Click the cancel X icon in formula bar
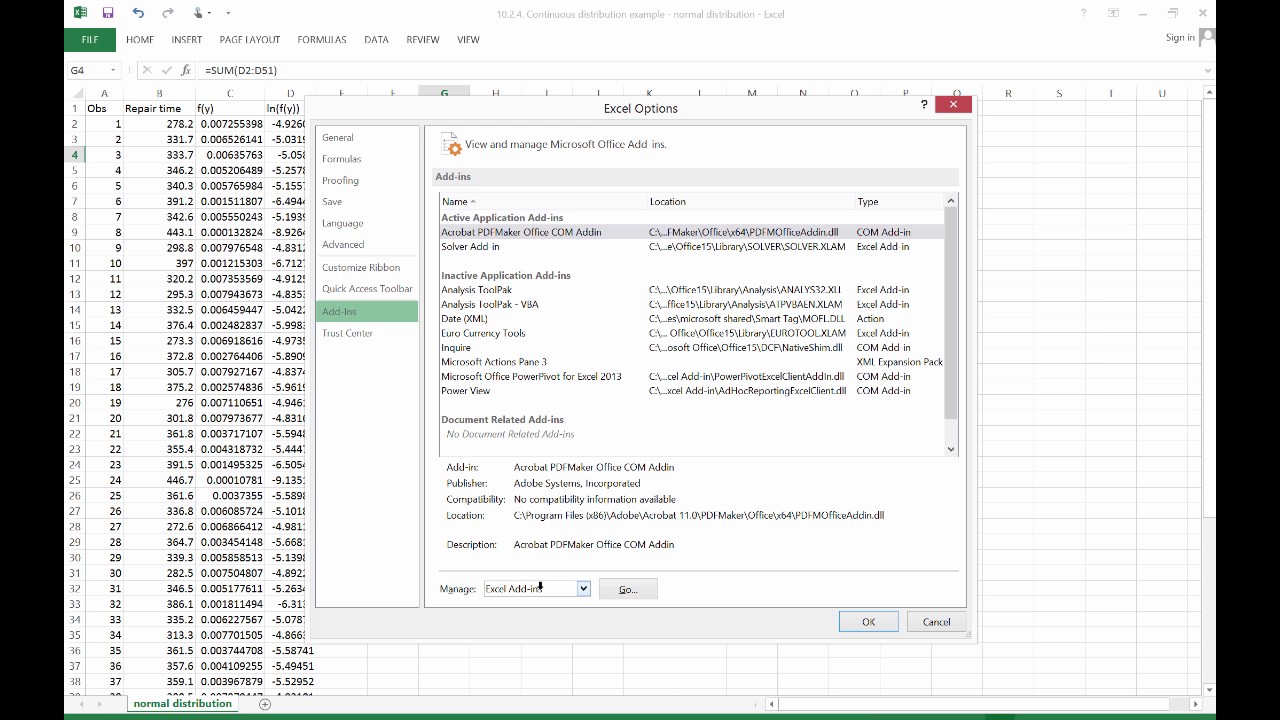This screenshot has width=1280, height=720. (147, 70)
